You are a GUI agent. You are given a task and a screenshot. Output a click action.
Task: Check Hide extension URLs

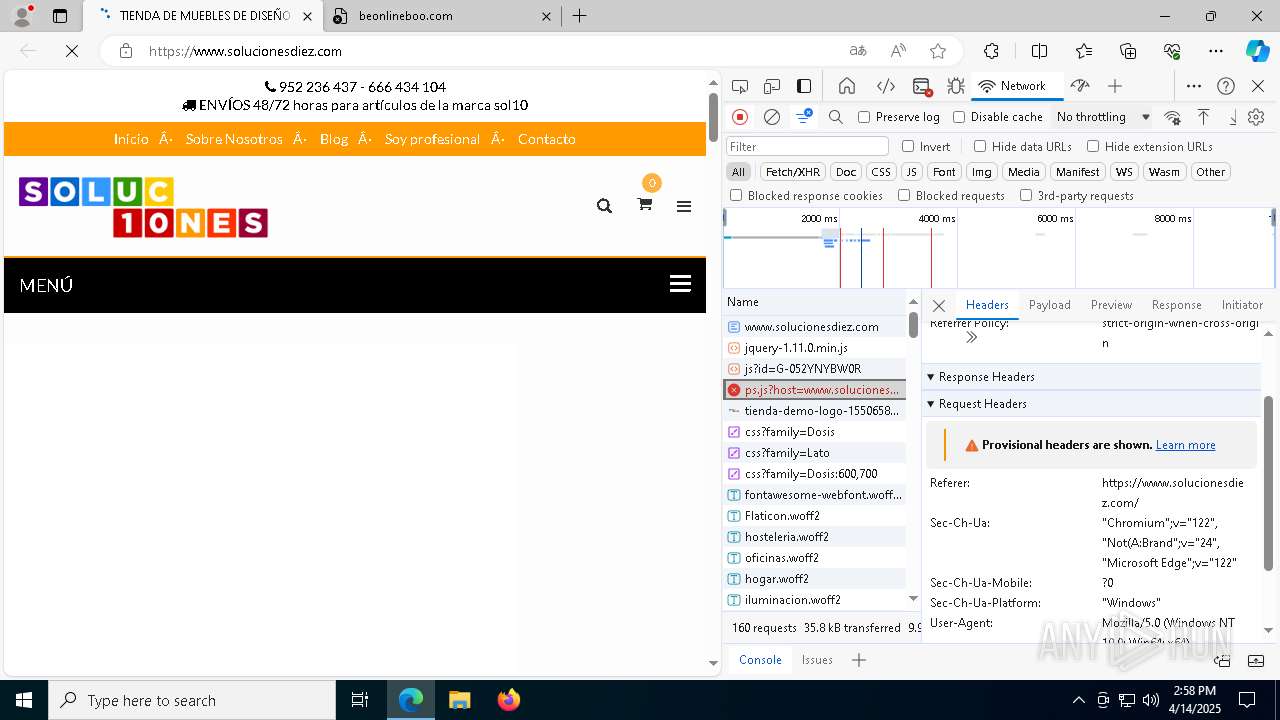[x=1093, y=146]
